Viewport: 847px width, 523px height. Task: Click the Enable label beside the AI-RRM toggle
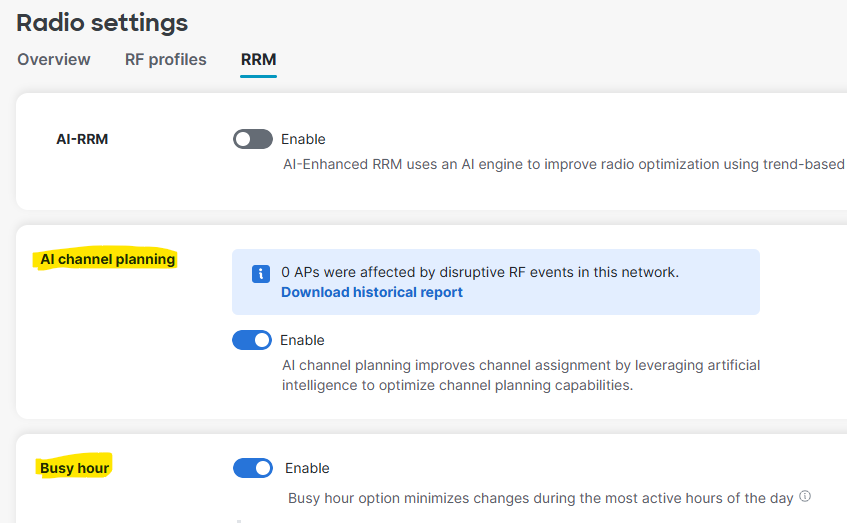pyautogui.click(x=303, y=139)
